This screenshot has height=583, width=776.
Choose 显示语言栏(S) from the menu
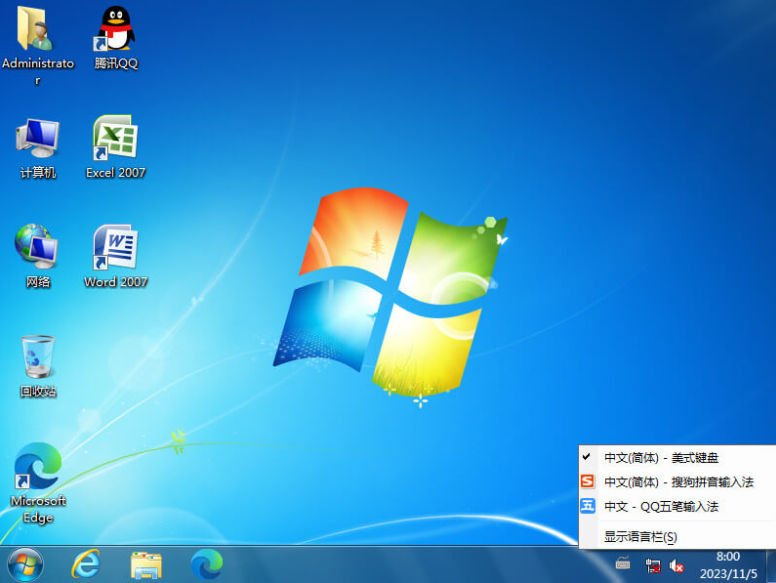pos(677,536)
